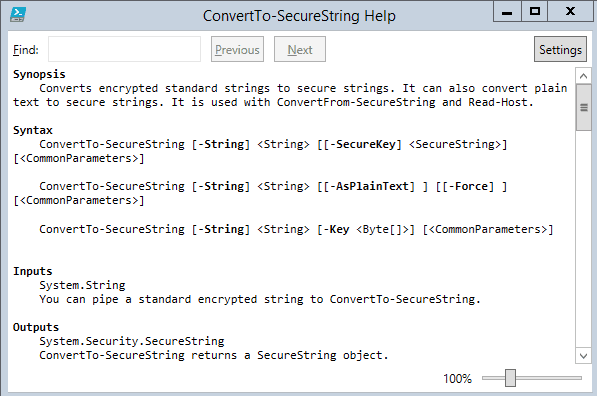Open the Settings button

[x=560, y=49]
